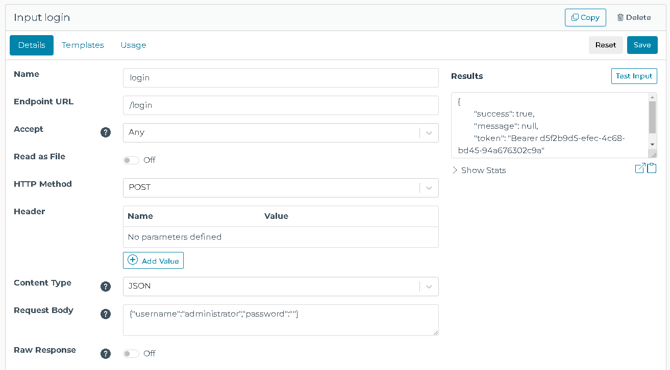Click the Test Input button
Screen dimensions: 670x370
(x=634, y=76)
